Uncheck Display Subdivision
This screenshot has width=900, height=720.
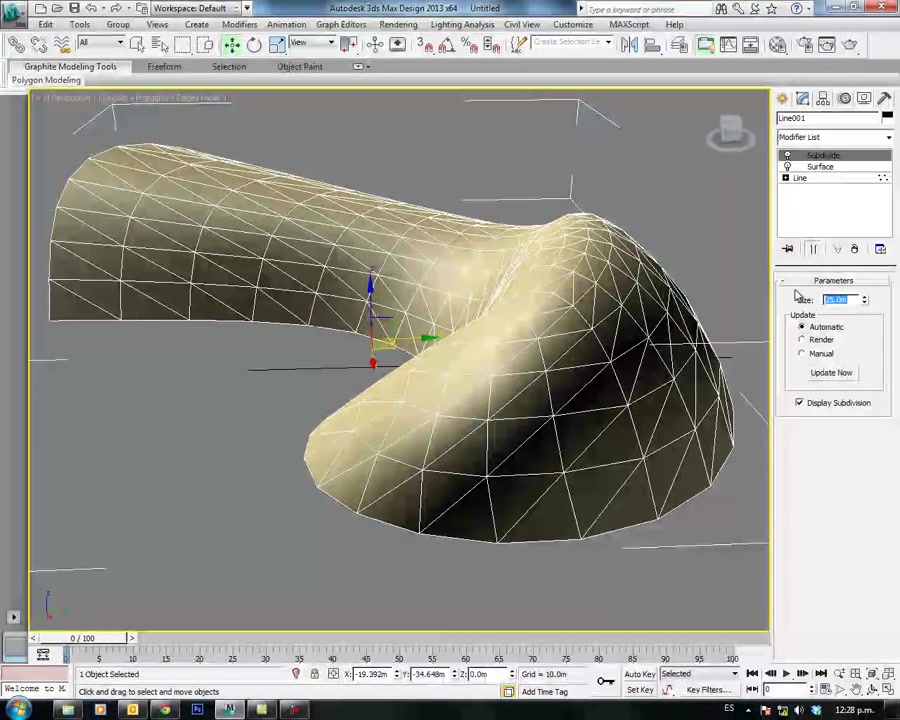799,402
